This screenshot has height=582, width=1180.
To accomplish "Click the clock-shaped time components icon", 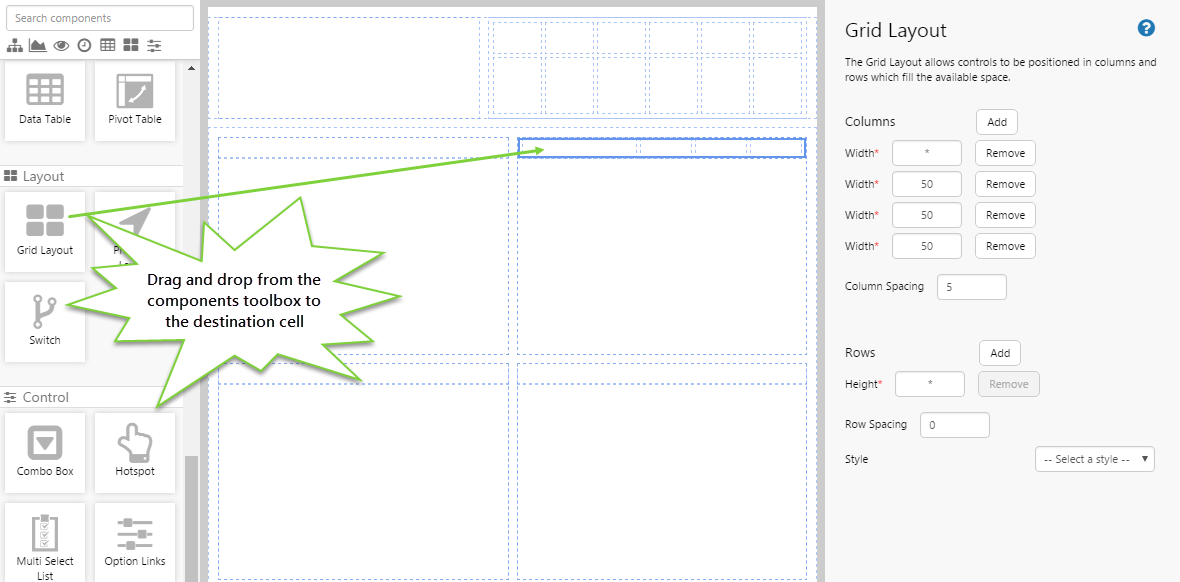I will click(x=84, y=45).
